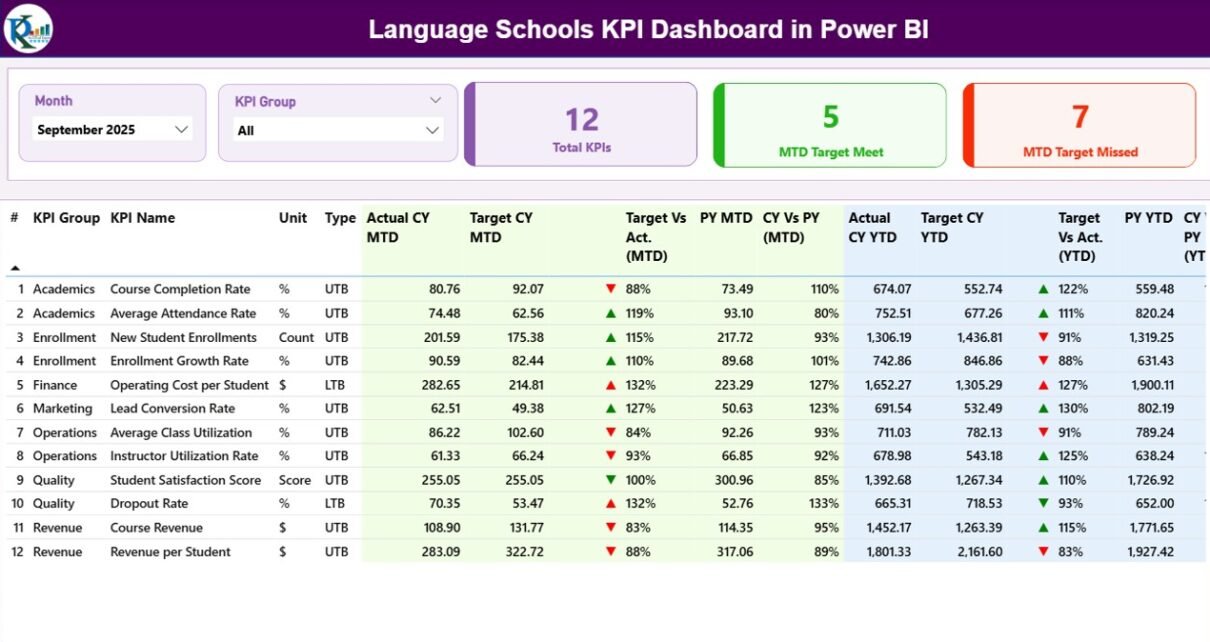Click the Target CY YTD column header
This screenshot has width=1210, height=642.
coord(951,227)
